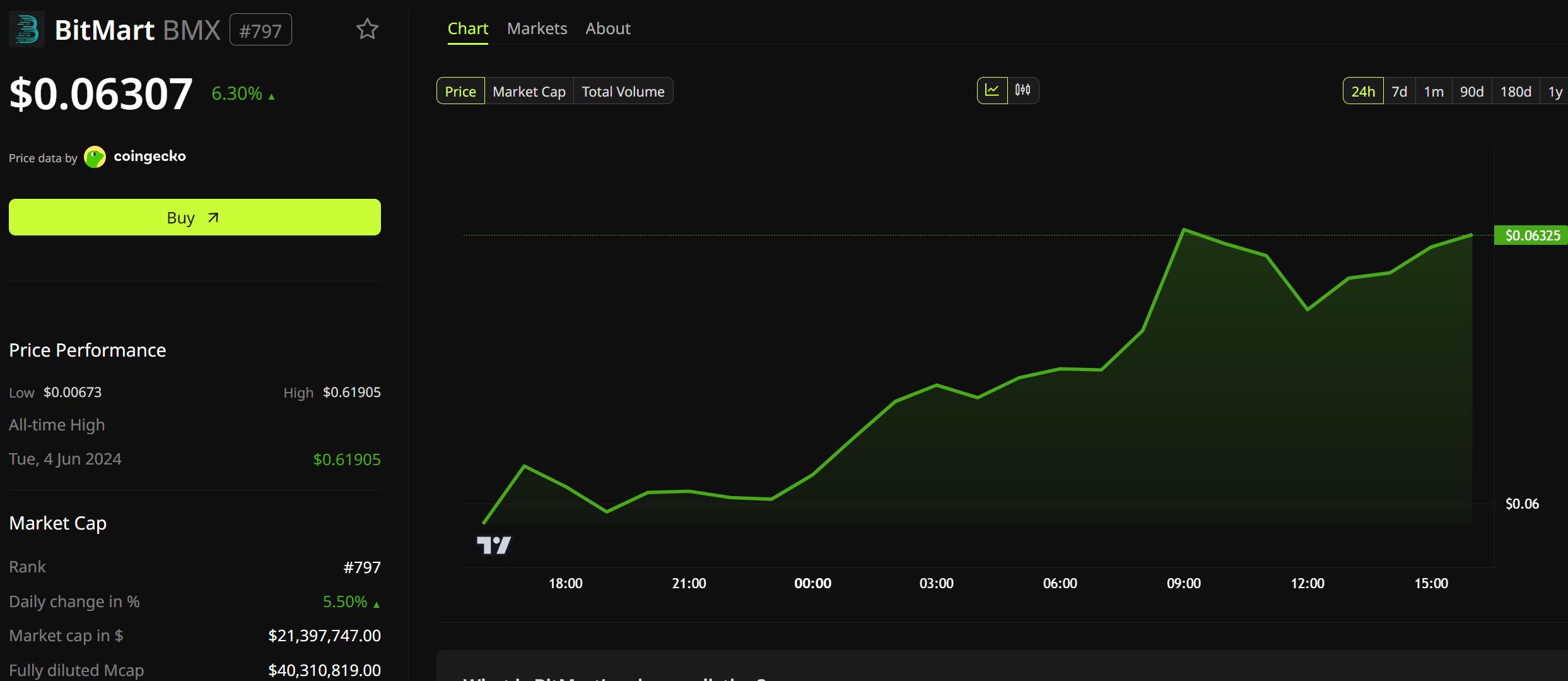This screenshot has height=681, width=1568.
Task: Switch to line chart view icon
Action: [x=992, y=90]
